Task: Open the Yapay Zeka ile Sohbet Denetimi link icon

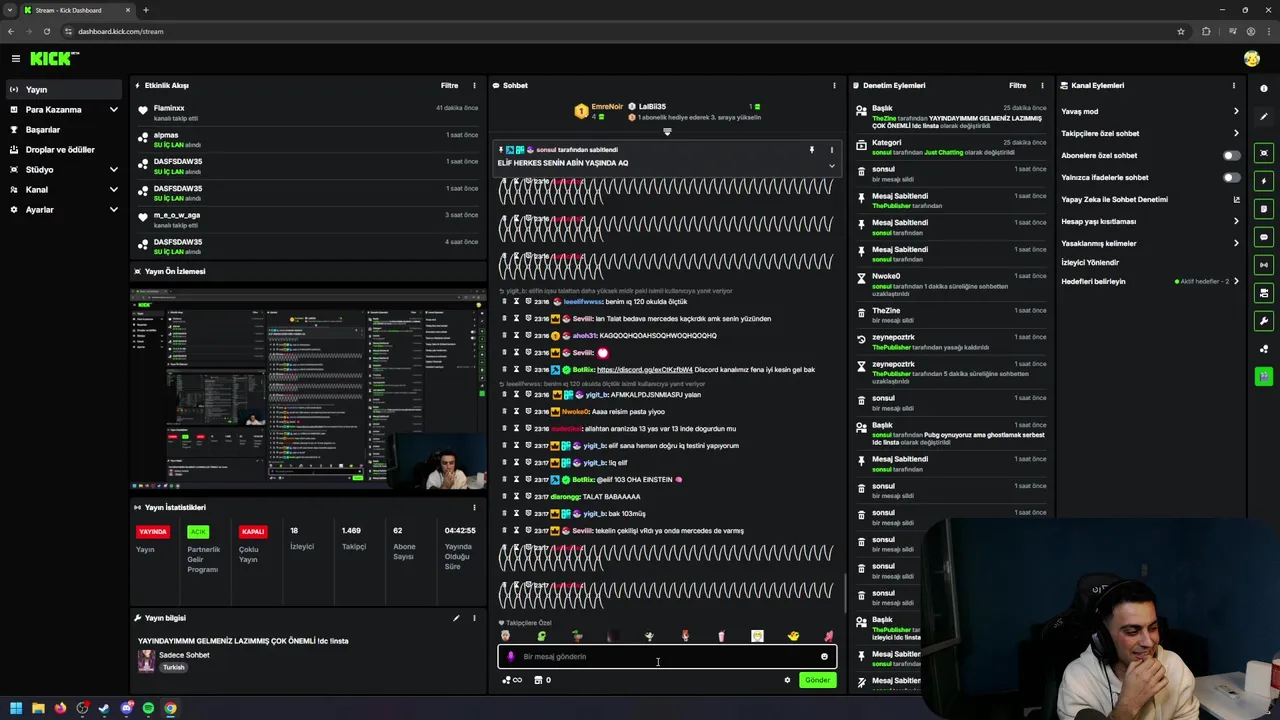Action: click(x=1236, y=200)
